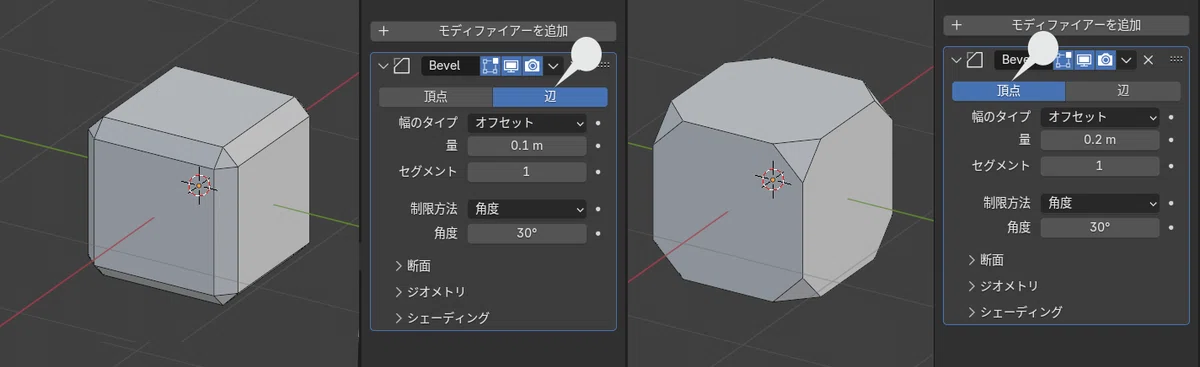Grab the drag handle dots in right Bevel header
This screenshot has width=1200, height=367.
[1175, 60]
